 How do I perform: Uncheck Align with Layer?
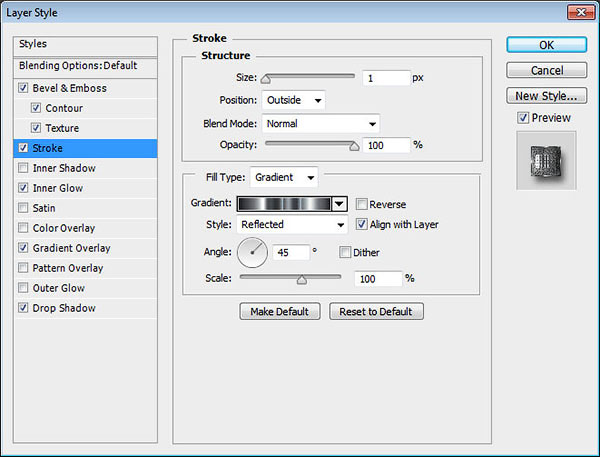pos(361,224)
